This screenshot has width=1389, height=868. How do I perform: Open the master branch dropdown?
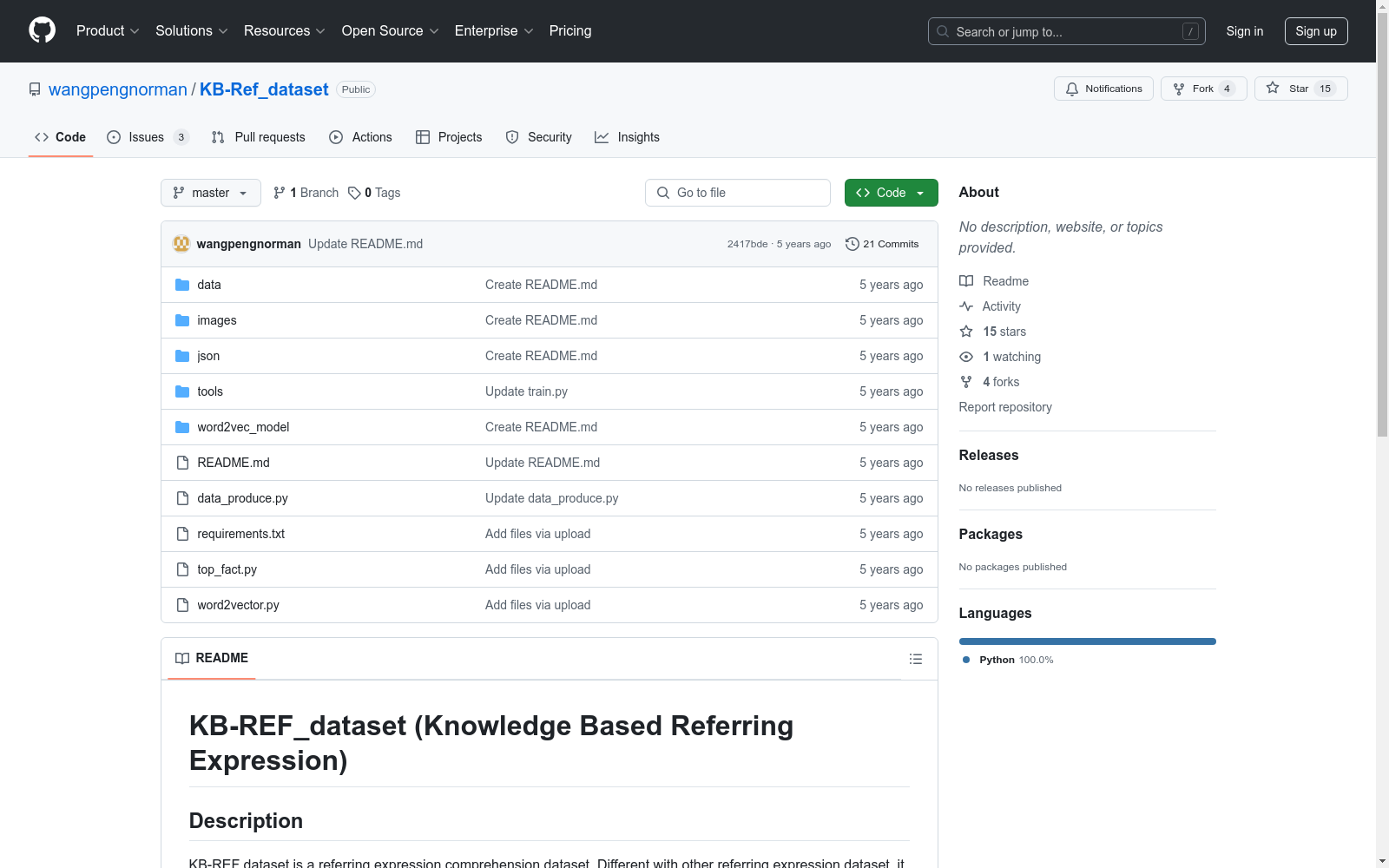[211, 193]
